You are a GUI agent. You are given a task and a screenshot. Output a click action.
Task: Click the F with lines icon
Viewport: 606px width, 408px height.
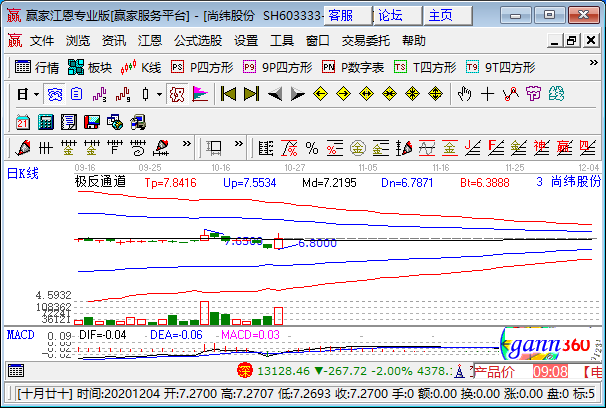coord(115,148)
